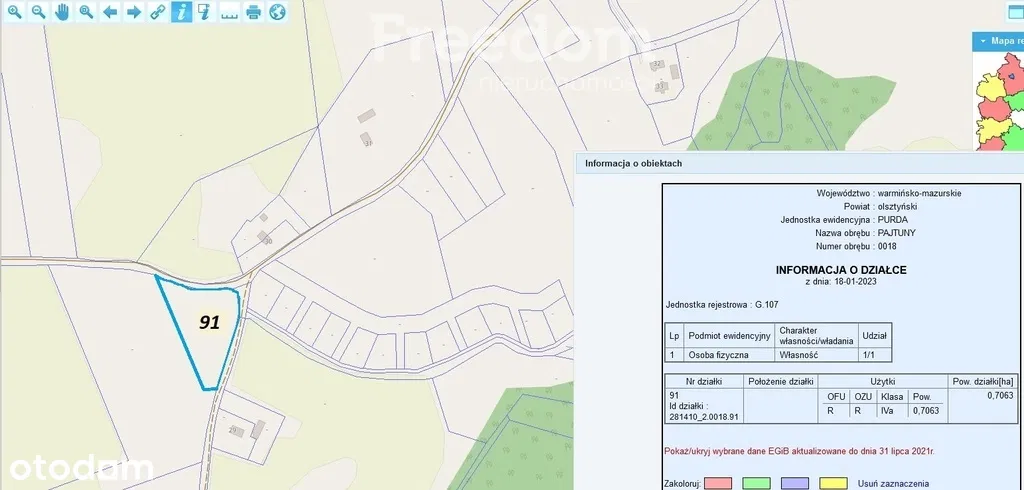Select the zoom out magnifier tool
Screen dimensions: 1024x490
(38, 12)
